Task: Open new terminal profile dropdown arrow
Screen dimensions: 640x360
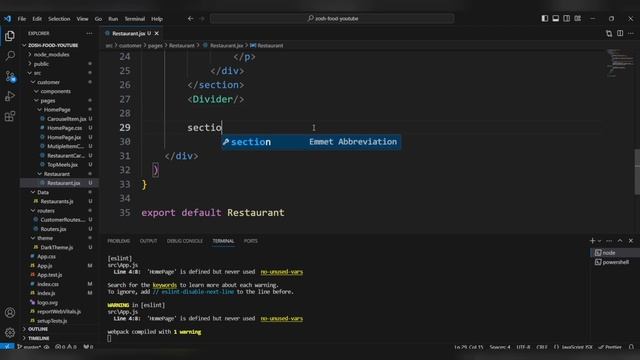Action: tap(600, 241)
